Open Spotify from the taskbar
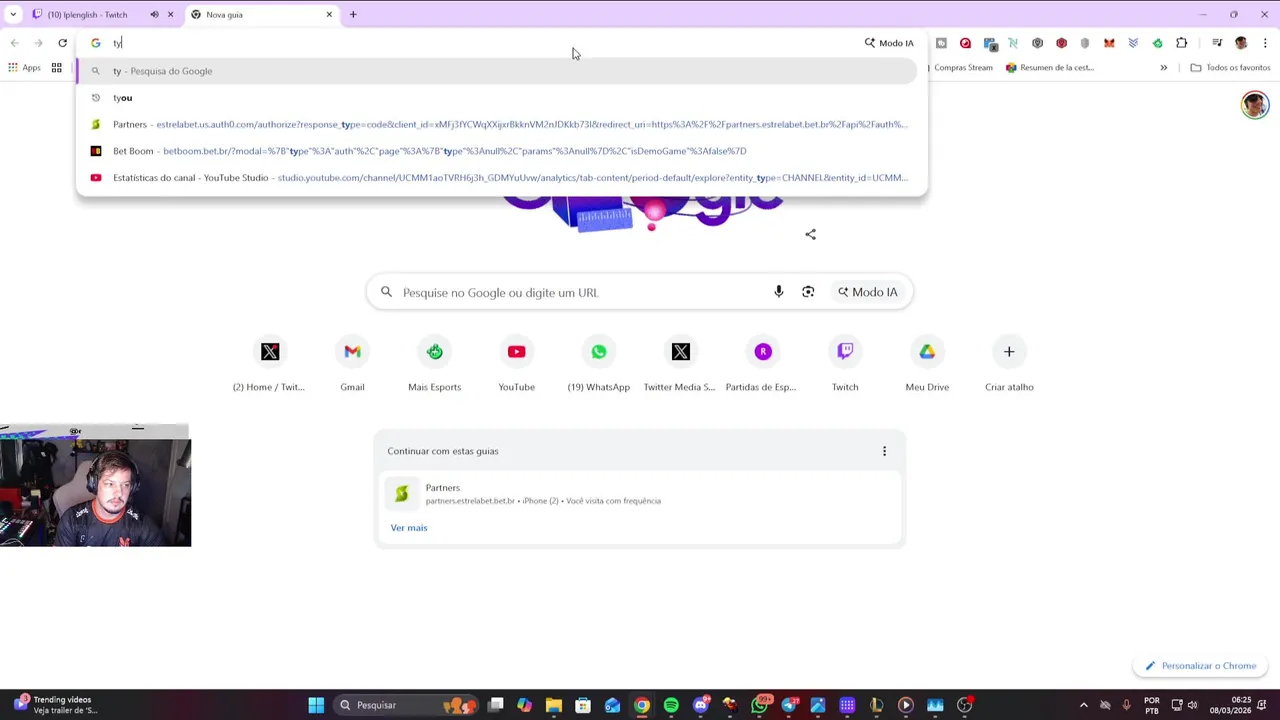The image size is (1280, 720). (671, 705)
